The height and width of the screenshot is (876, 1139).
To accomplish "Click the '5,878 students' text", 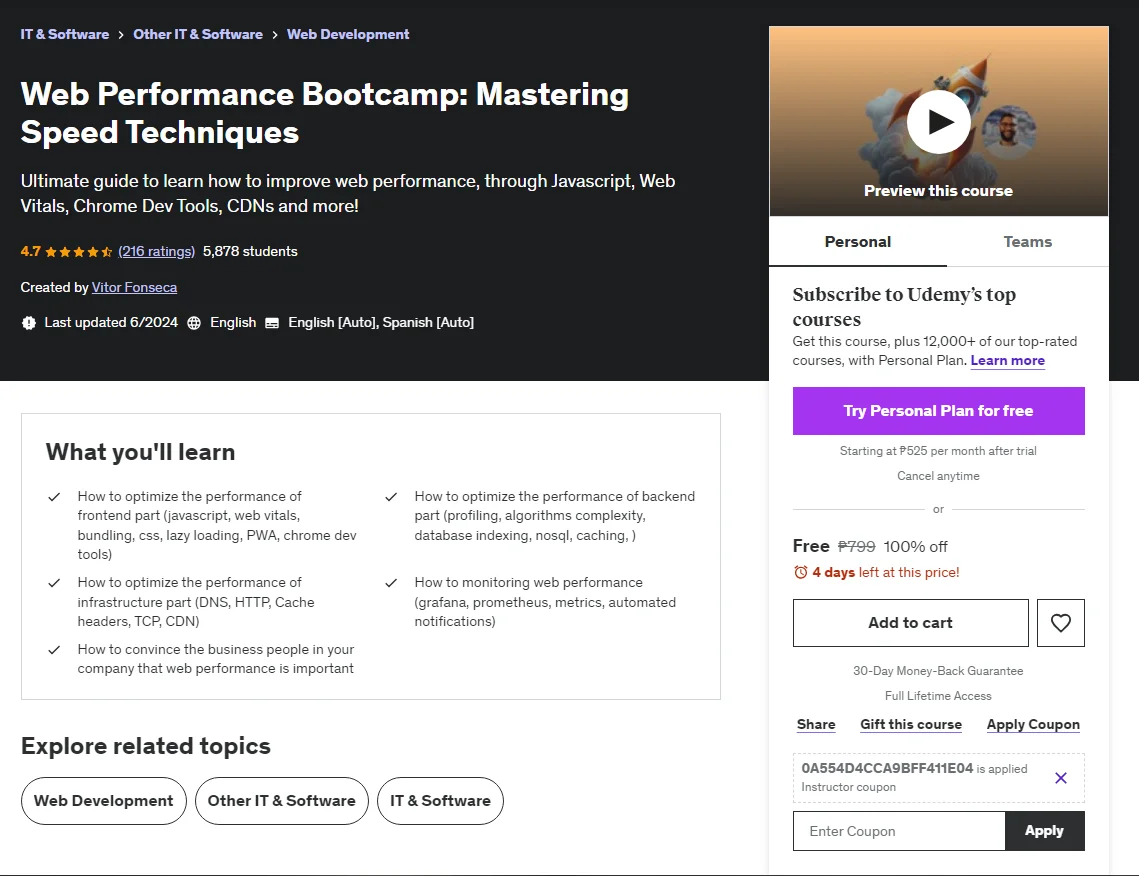I will point(251,251).
